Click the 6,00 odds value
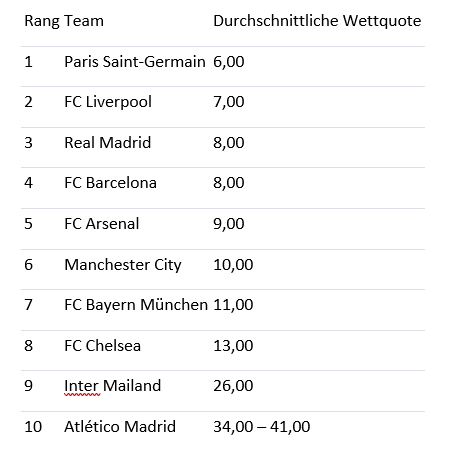Image resolution: width=465 pixels, height=450 pixels. tap(229, 62)
